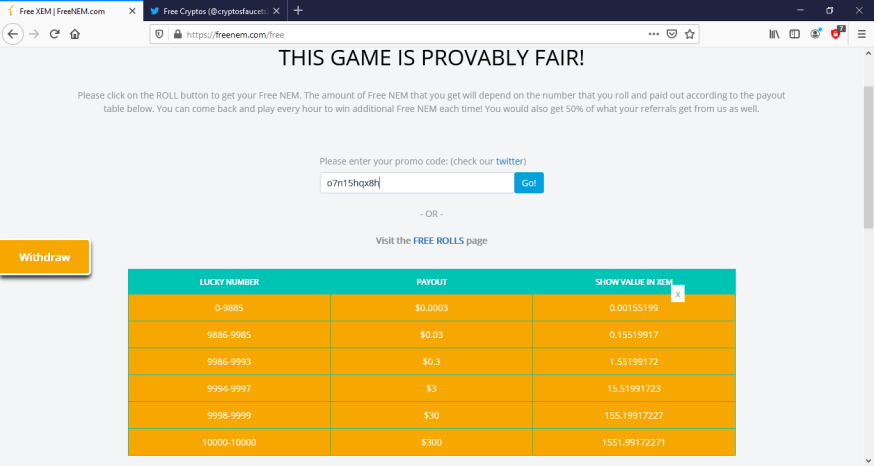Click the tracking protection shield icon
The image size is (874, 466).
pos(159,34)
